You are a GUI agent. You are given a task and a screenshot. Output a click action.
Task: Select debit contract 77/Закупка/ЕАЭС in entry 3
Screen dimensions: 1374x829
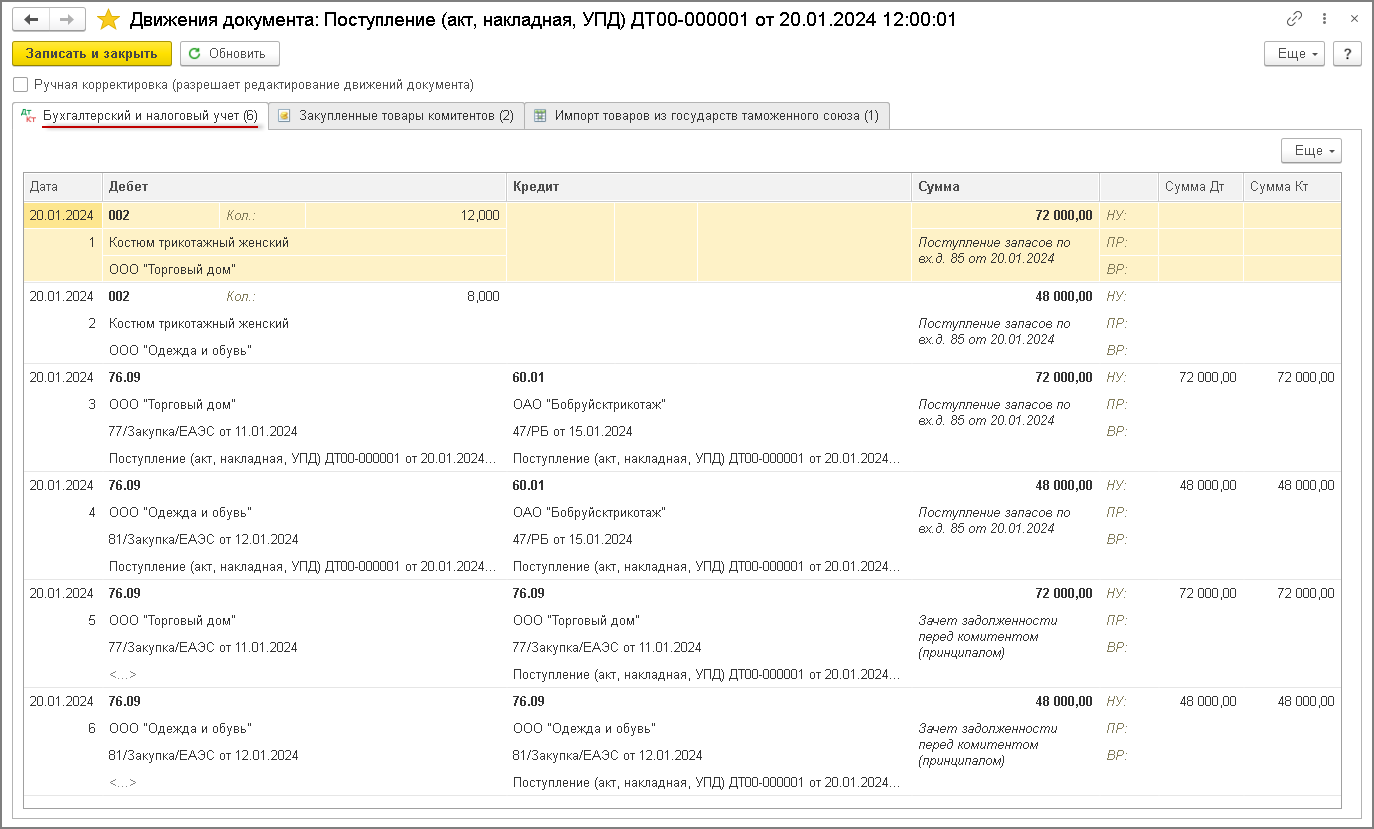point(203,431)
